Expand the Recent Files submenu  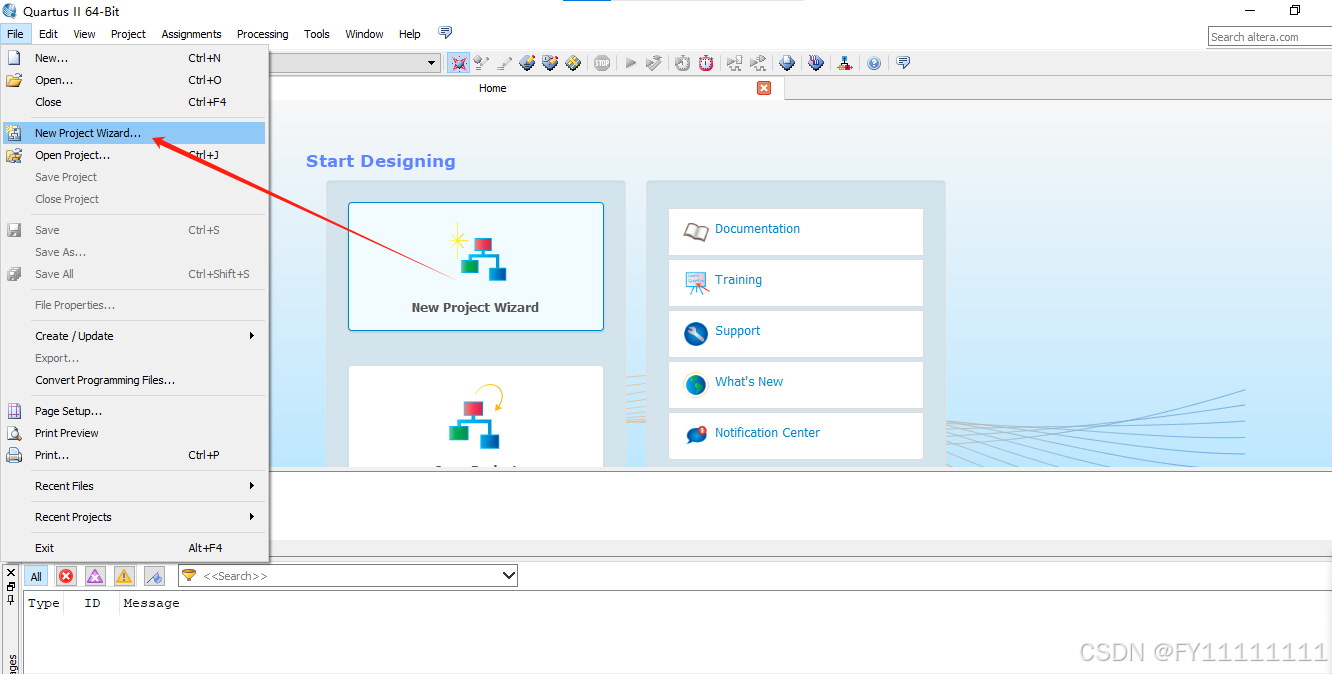pos(134,486)
